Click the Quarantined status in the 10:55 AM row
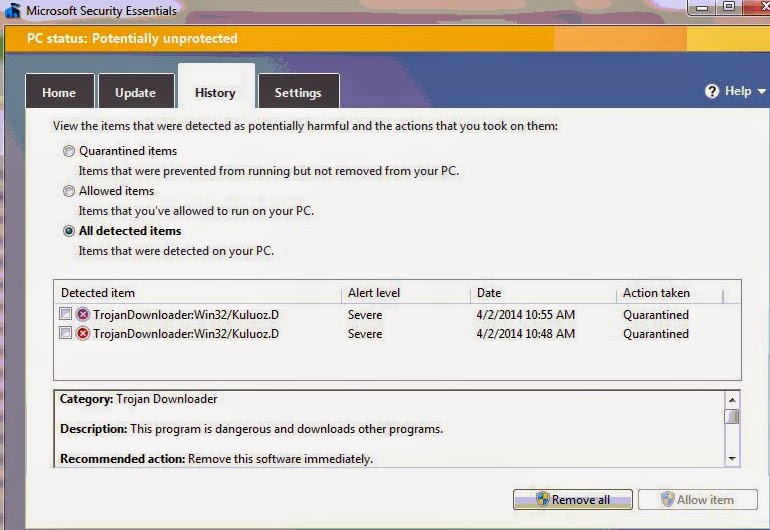770x530 pixels. click(x=656, y=315)
